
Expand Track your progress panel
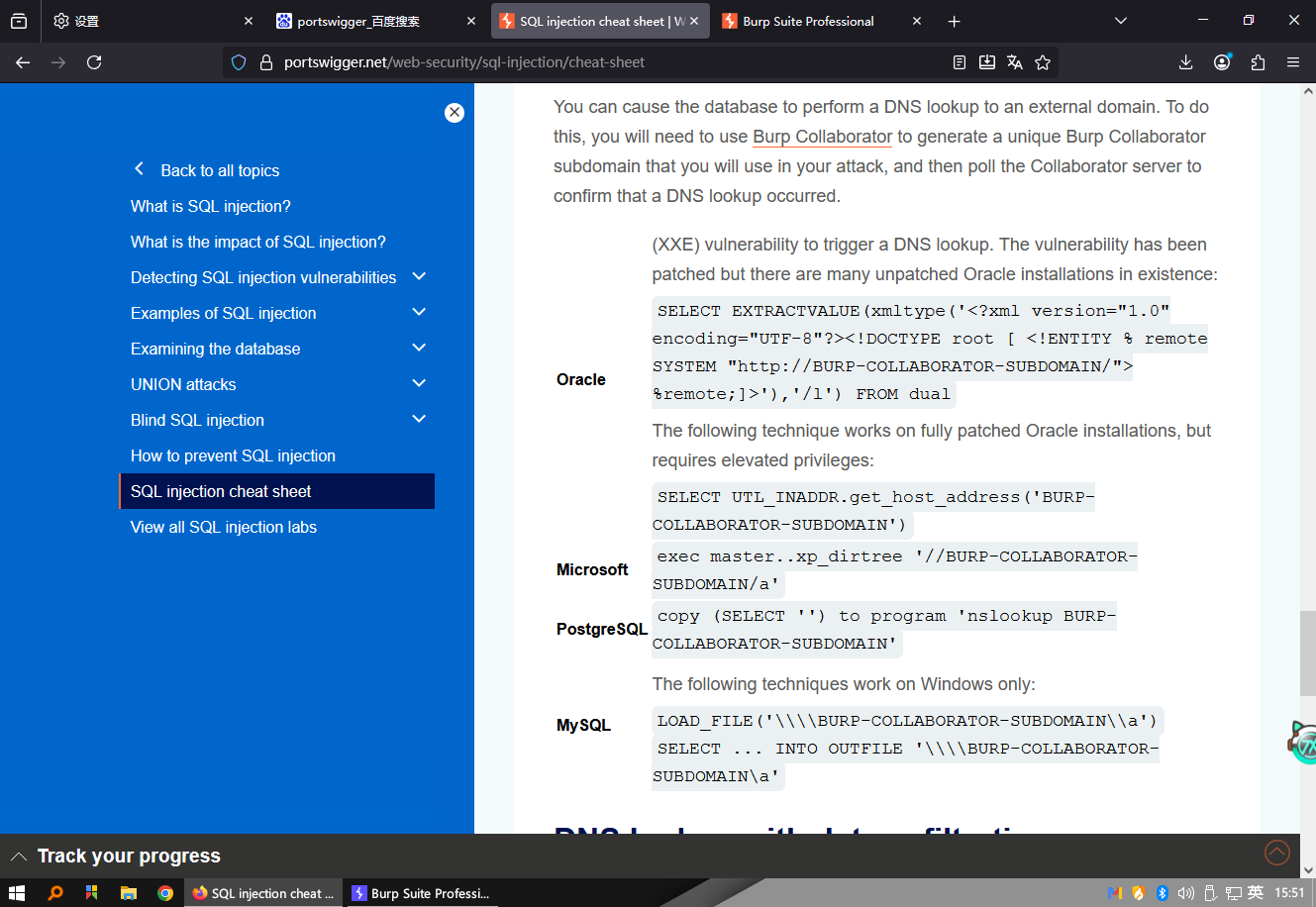coord(116,857)
